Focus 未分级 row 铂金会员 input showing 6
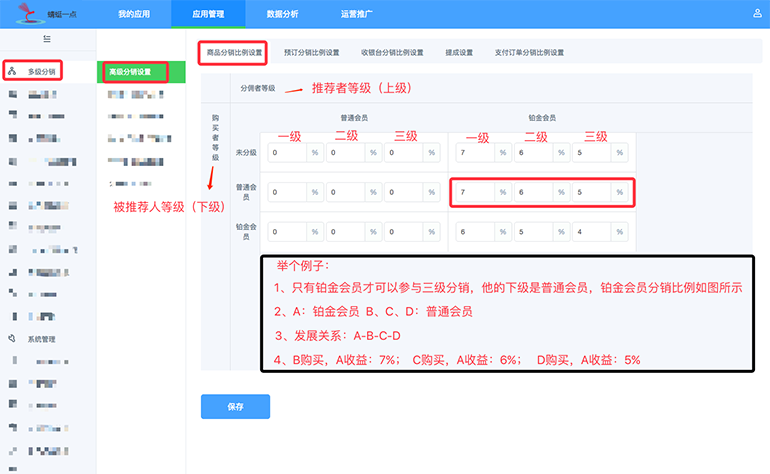This screenshot has height=474, width=770. (533, 153)
